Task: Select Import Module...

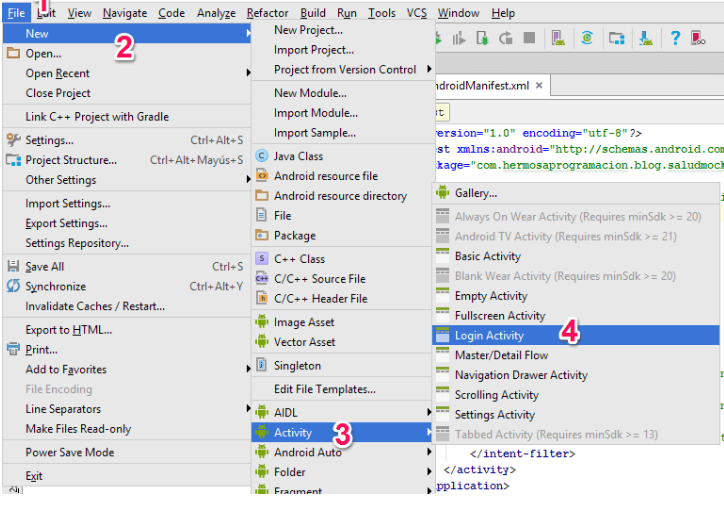Action: [x=343, y=113]
